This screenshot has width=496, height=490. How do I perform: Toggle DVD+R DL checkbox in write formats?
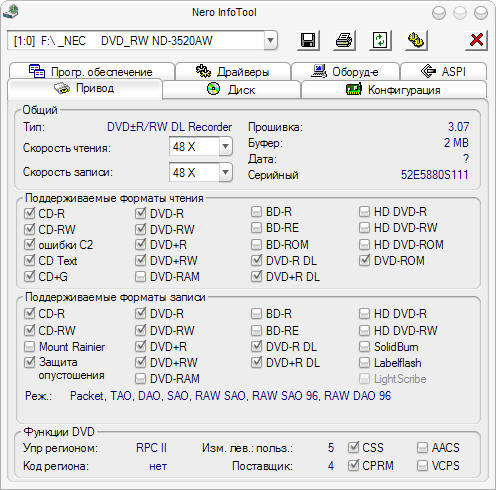click(x=256, y=362)
